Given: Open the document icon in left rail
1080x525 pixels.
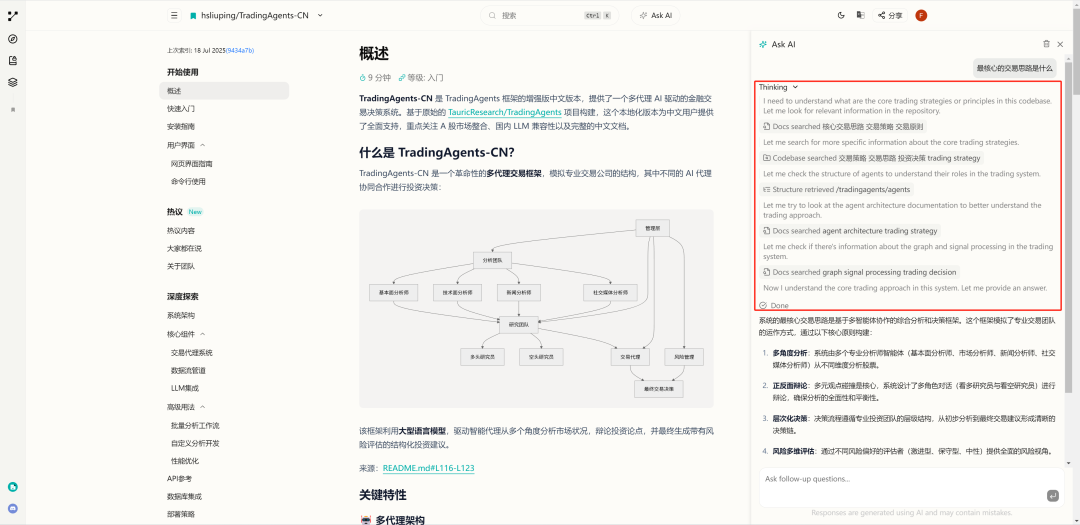Looking at the screenshot, I should pos(13,61).
